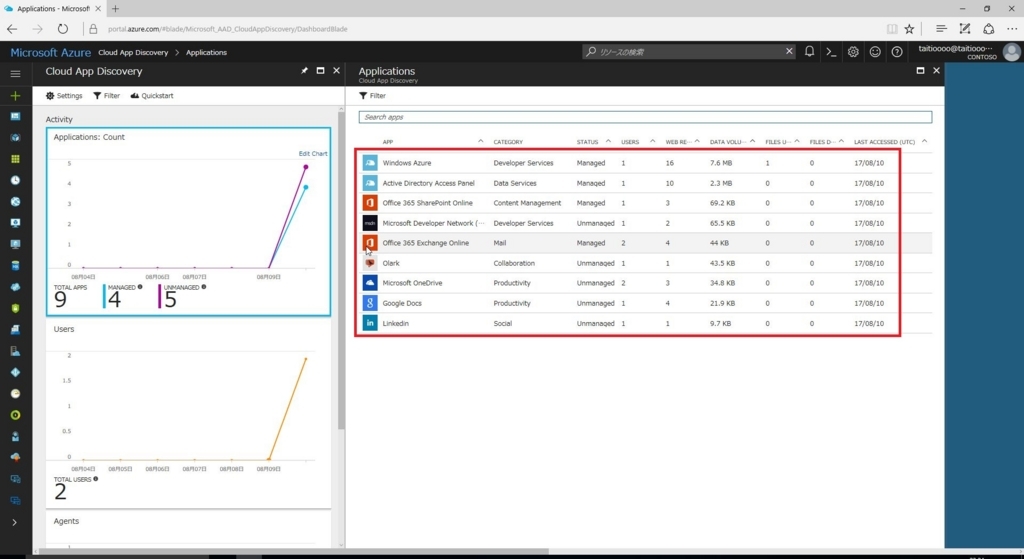This screenshot has height=559, width=1024.
Task: Click in the Search apps field
Action: [x=645, y=117]
